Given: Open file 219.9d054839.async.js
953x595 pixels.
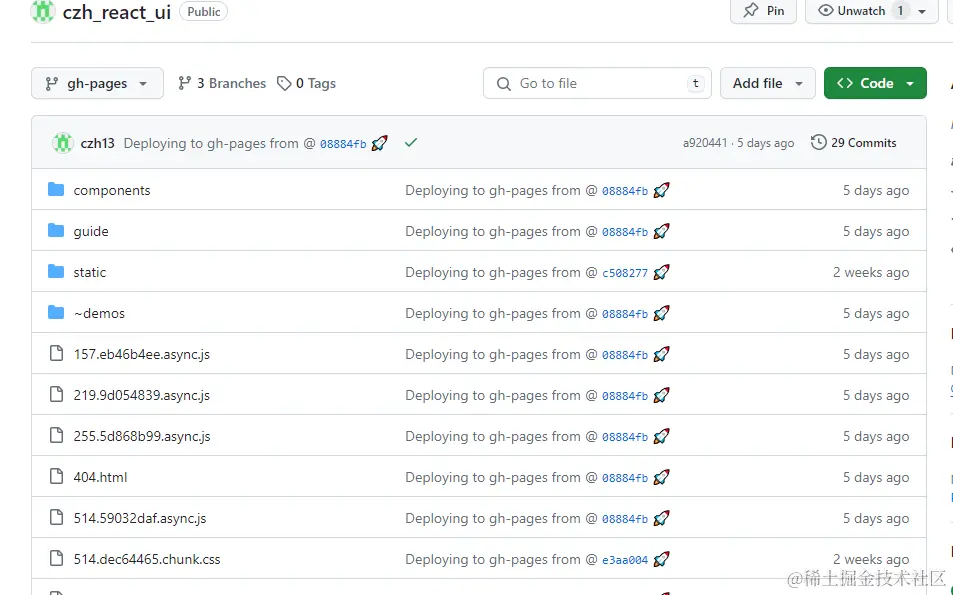Looking at the screenshot, I should [x=142, y=395].
